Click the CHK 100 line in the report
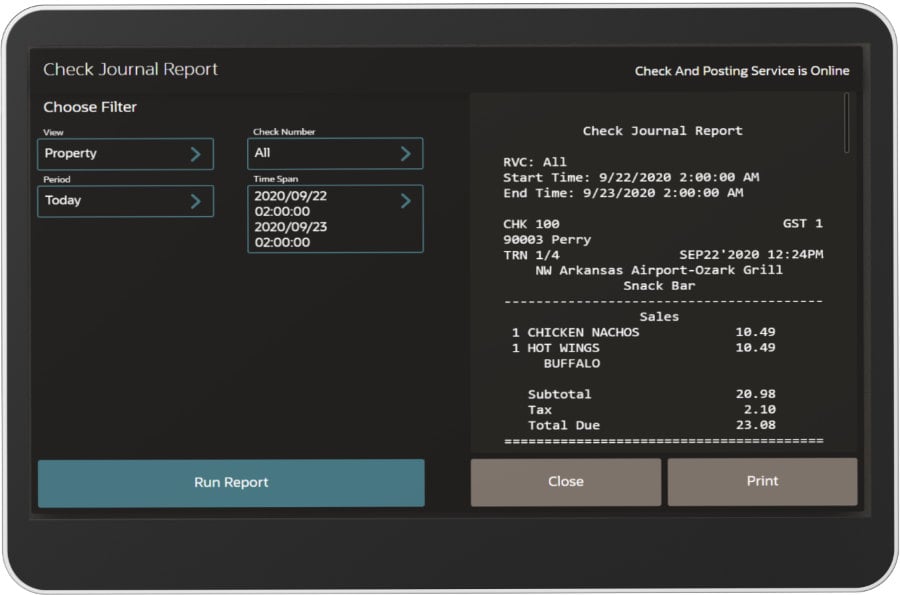 tap(531, 224)
